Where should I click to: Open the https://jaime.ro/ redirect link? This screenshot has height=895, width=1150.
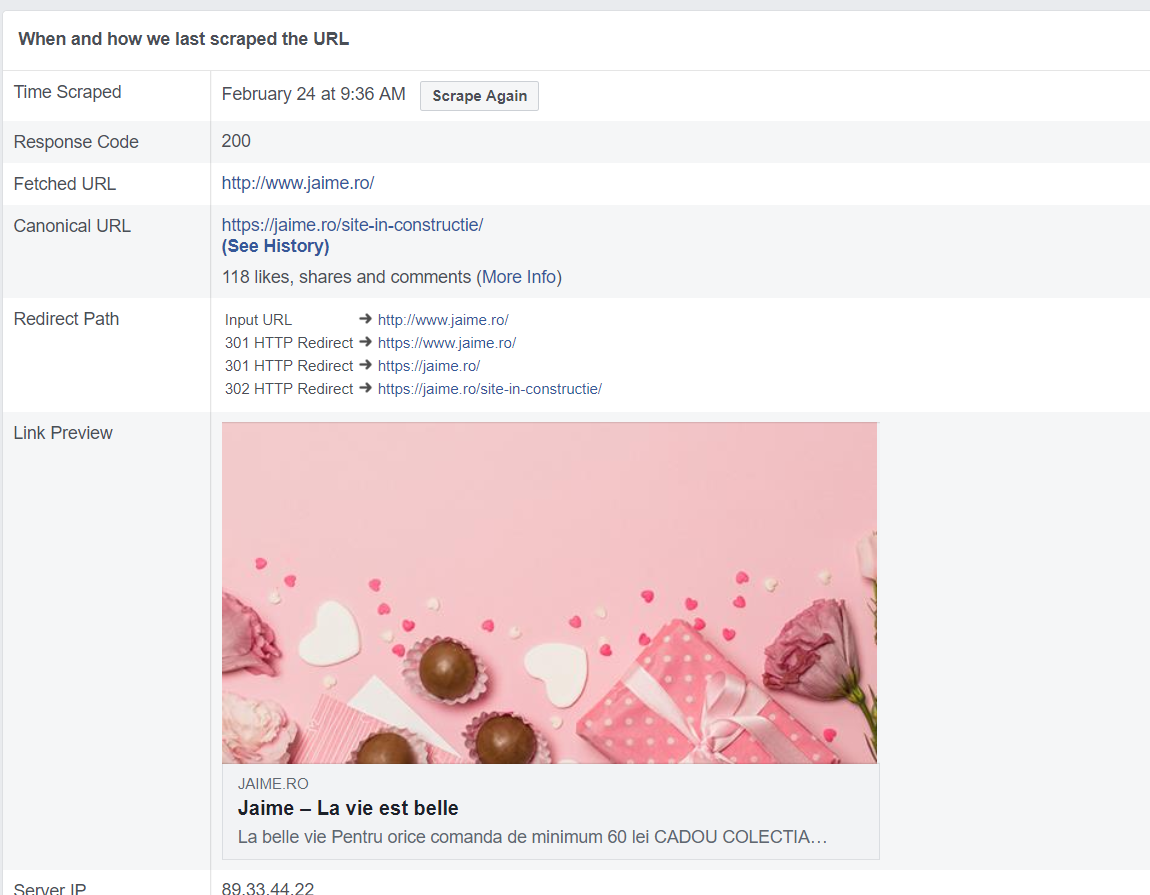(428, 366)
